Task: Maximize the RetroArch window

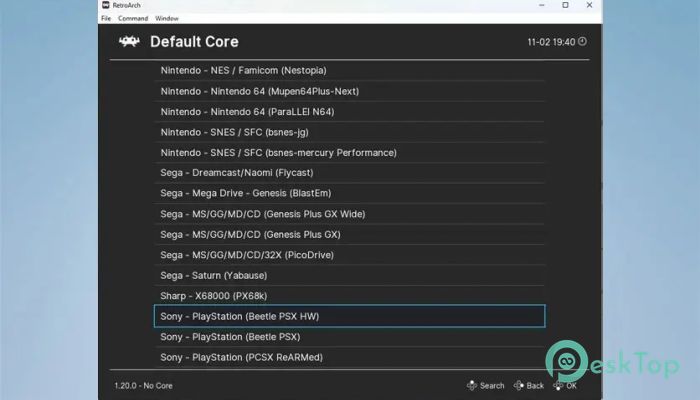Action: [x=565, y=5]
